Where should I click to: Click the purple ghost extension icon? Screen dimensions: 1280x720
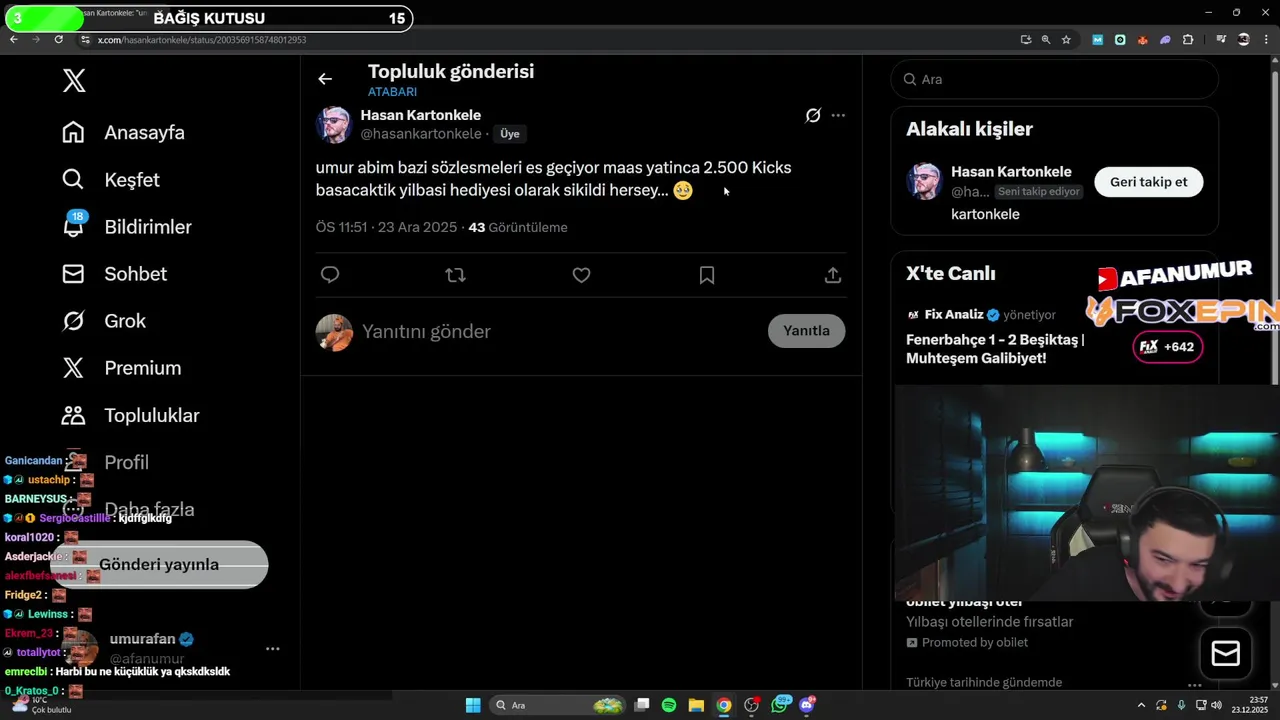coord(1165,40)
